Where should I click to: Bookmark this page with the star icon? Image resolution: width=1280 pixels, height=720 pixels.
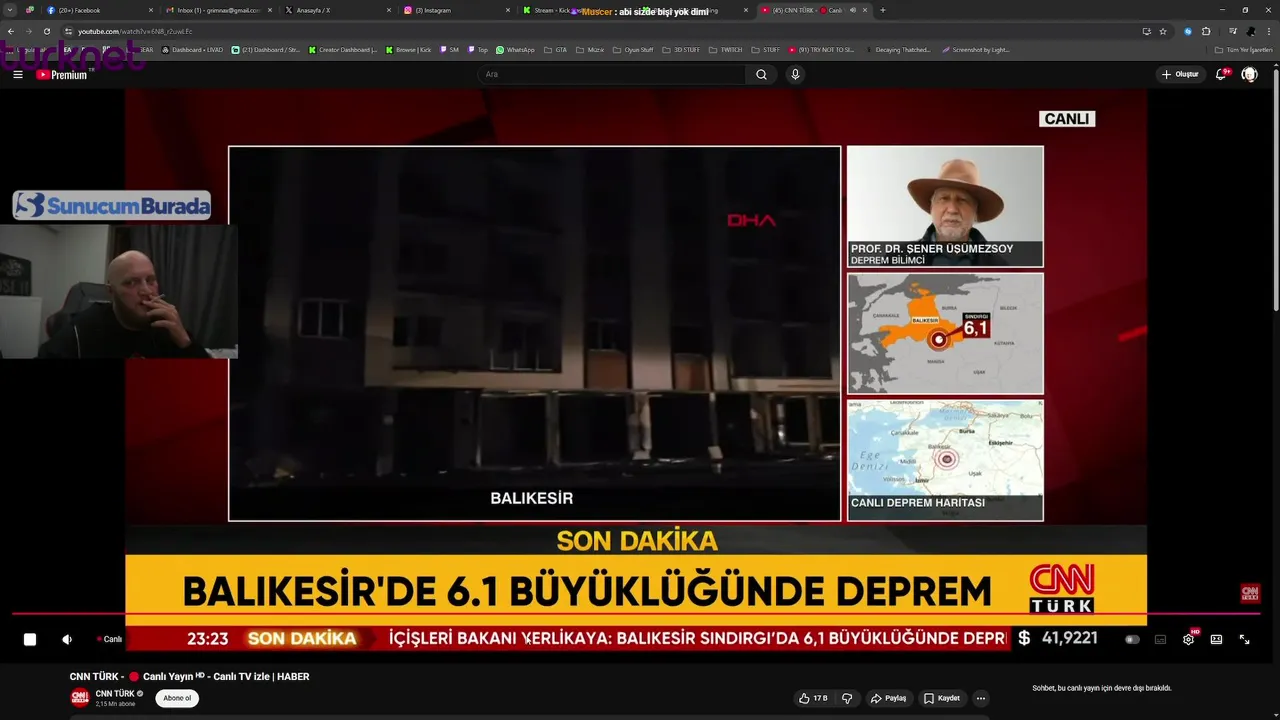click(x=1163, y=31)
